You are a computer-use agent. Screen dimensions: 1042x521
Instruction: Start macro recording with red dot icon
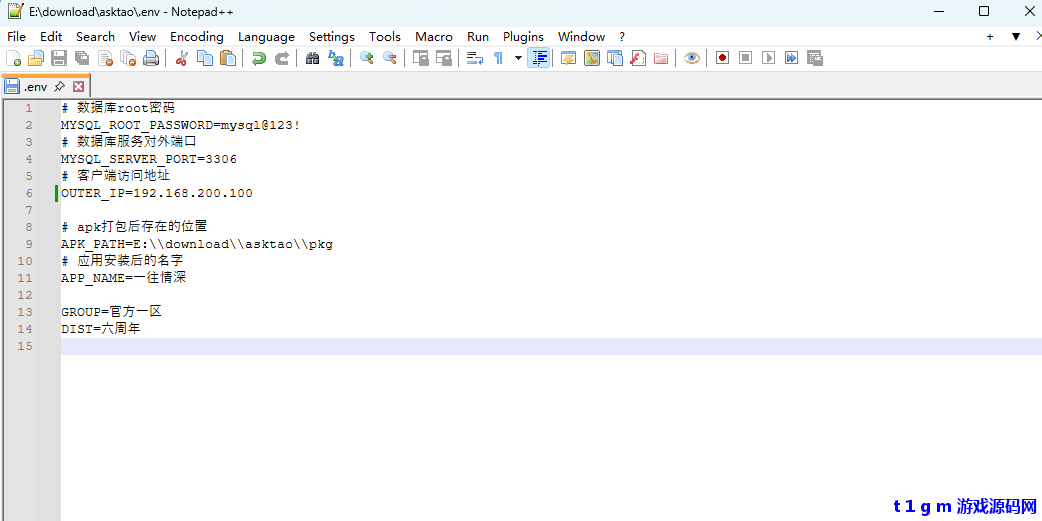point(722,59)
